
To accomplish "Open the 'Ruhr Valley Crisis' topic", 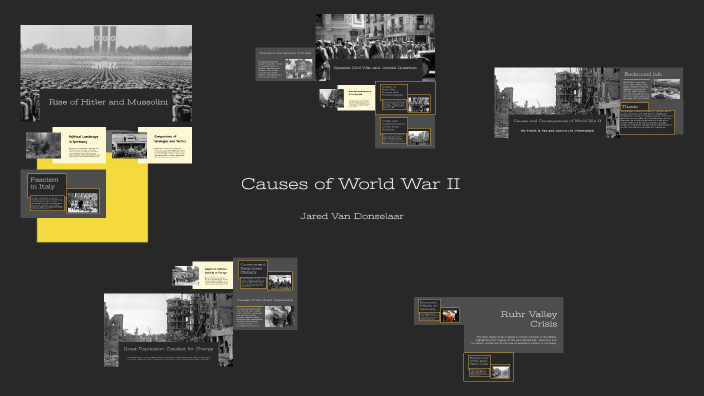I will (514, 325).
